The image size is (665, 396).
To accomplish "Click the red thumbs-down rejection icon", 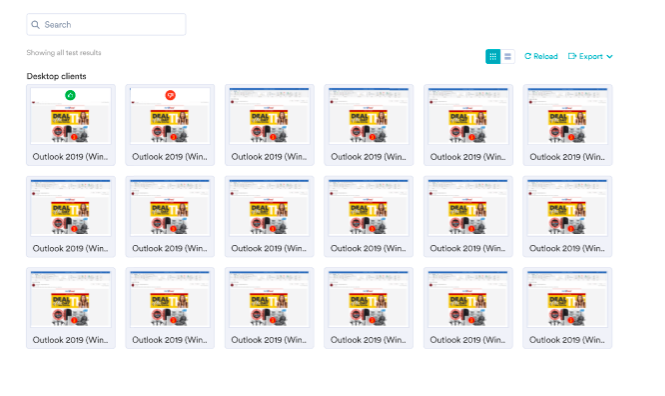I will click(x=170, y=95).
